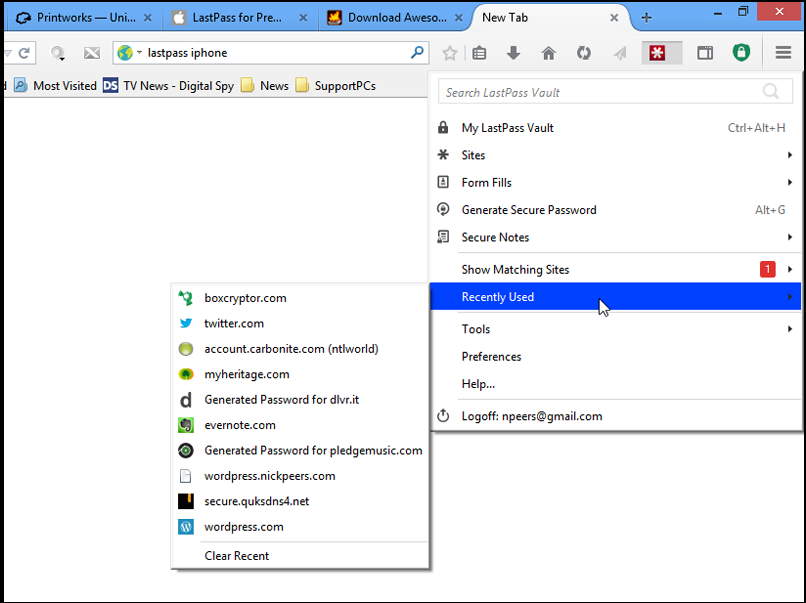
Task: Expand the Sites submenu
Action: 615,155
